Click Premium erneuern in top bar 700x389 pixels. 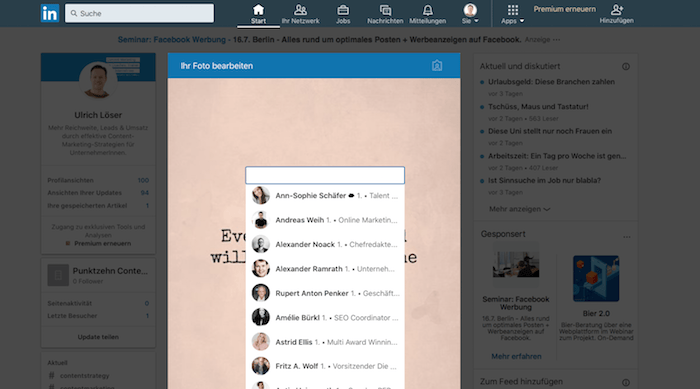tap(564, 9)
